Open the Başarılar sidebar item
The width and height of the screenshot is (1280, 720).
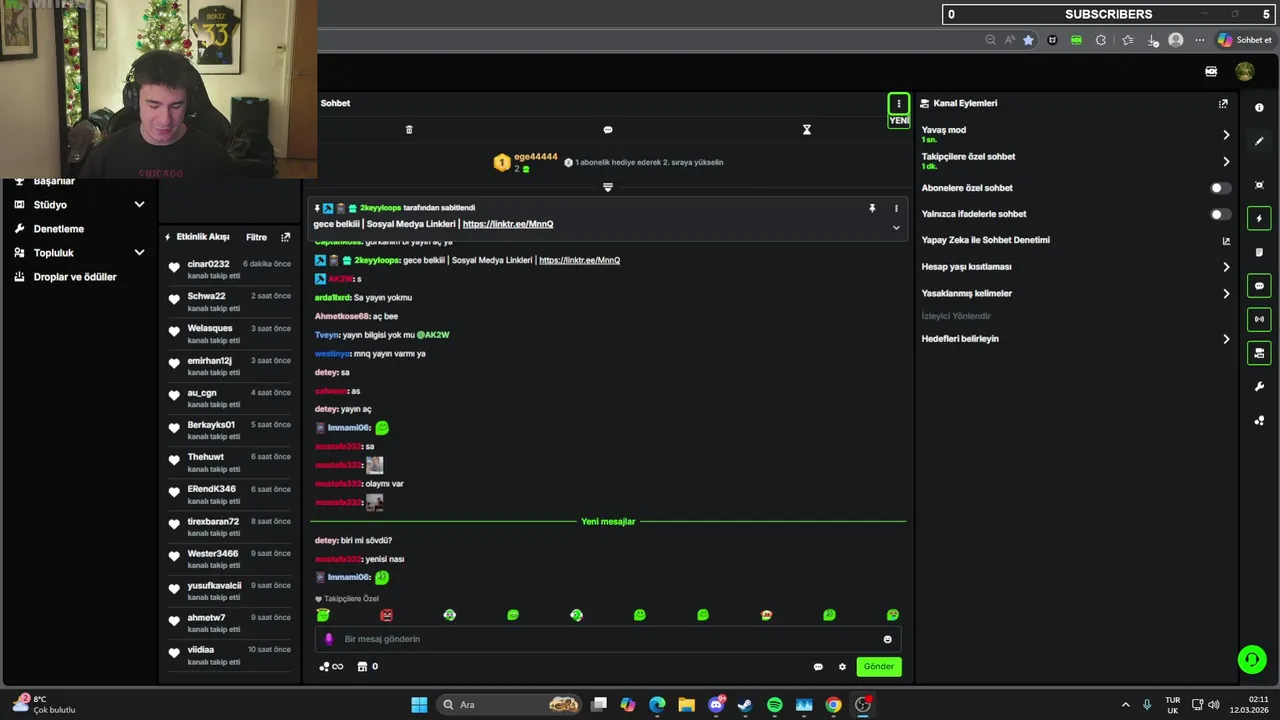coord(54,182)
